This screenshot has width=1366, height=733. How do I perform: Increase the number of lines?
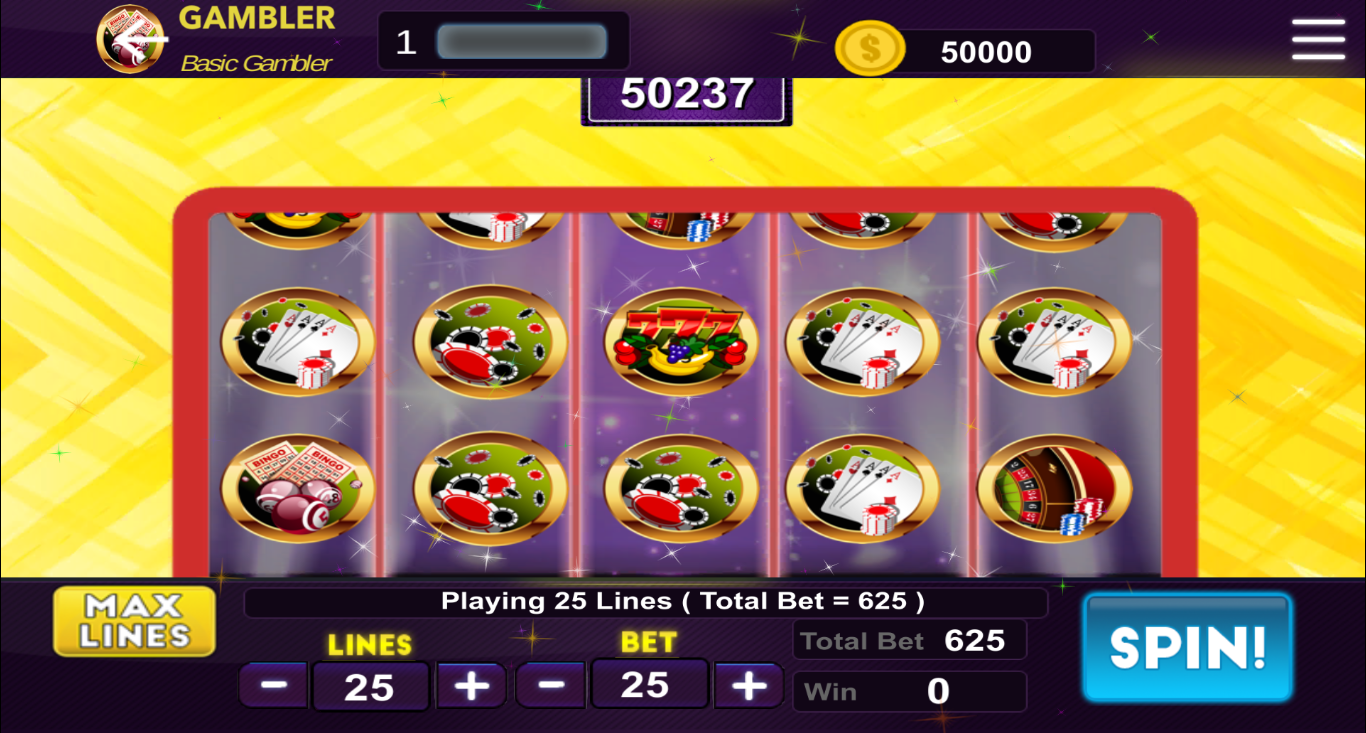click(x=471, y=685)
